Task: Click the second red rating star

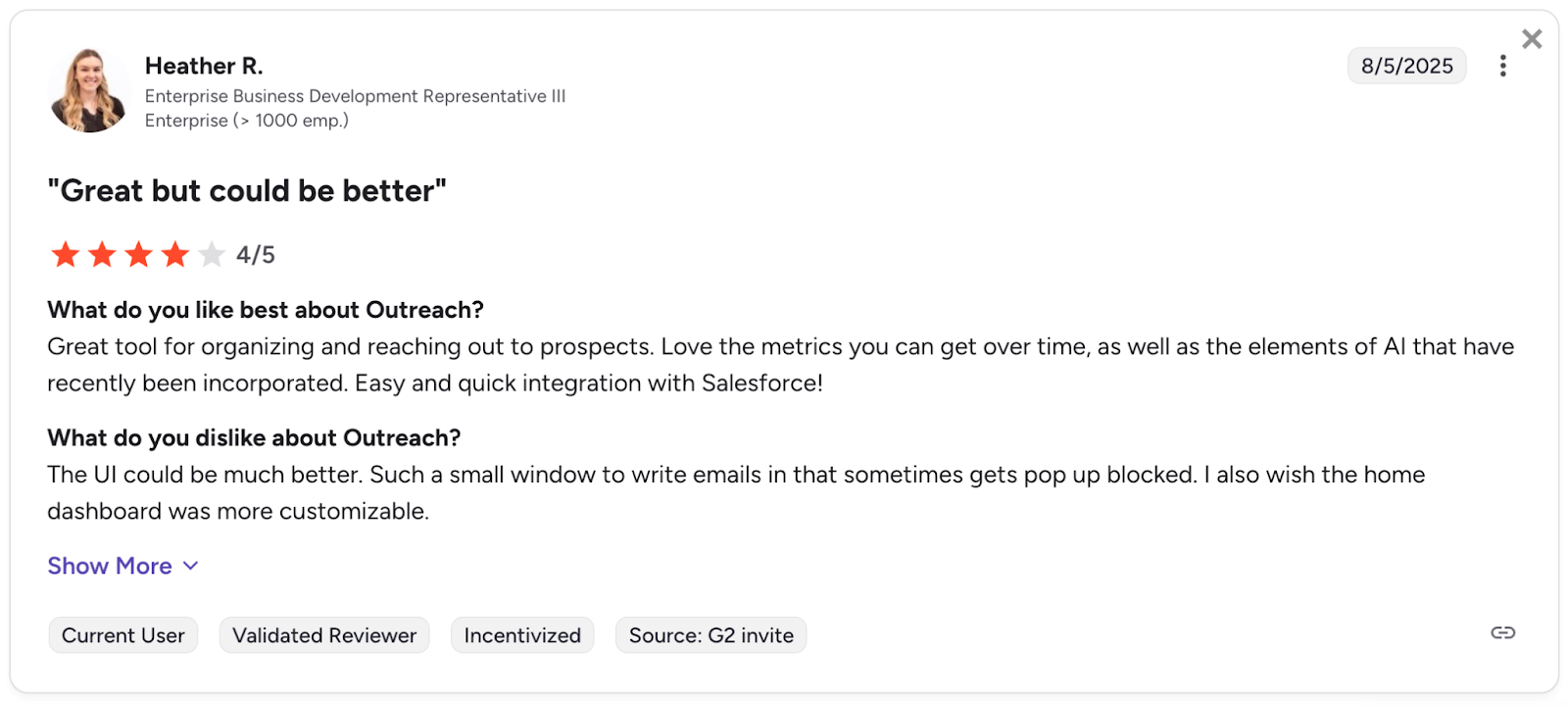Action: point(102,255)
